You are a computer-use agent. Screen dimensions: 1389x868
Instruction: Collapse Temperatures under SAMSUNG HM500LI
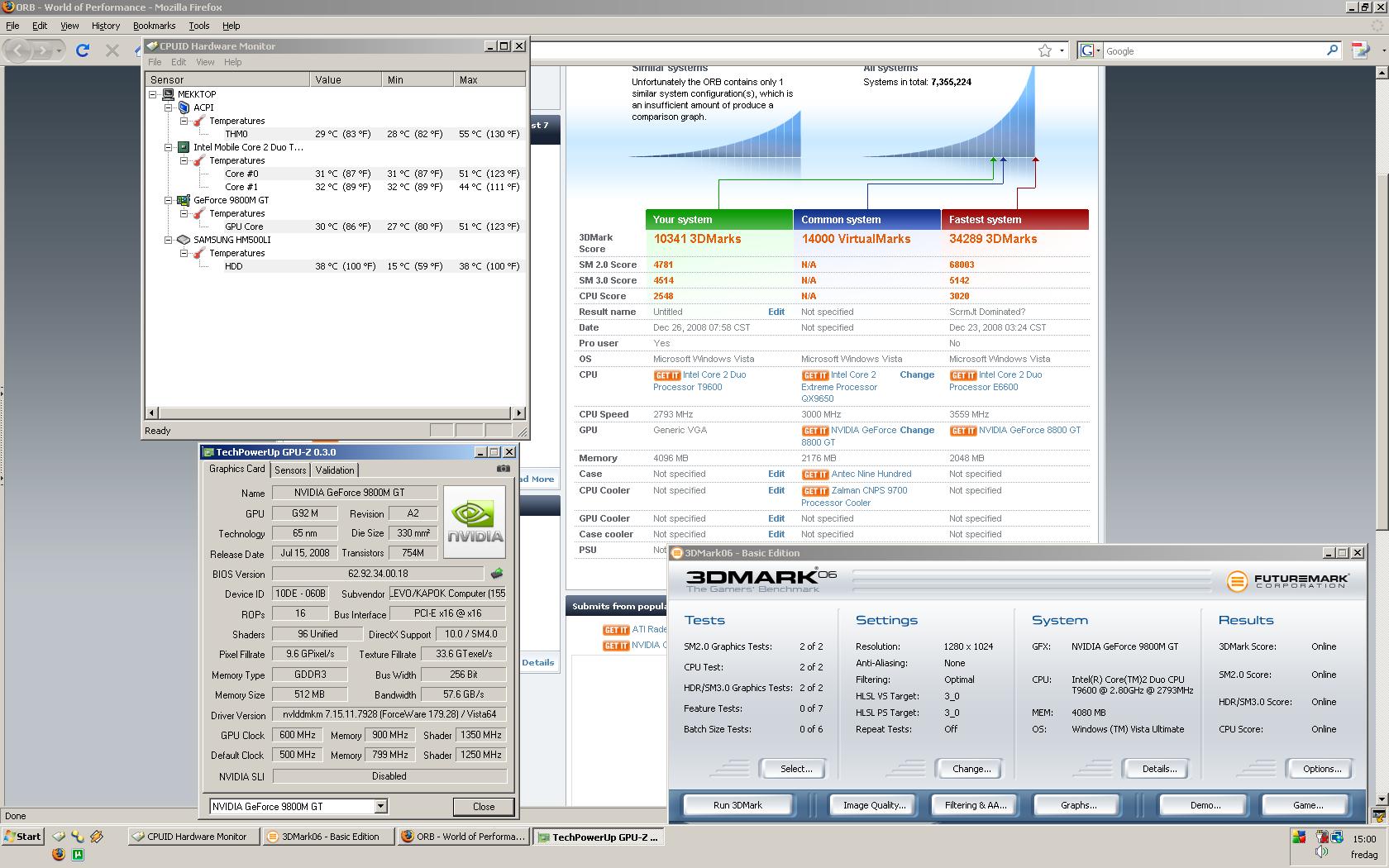(184, 253)
